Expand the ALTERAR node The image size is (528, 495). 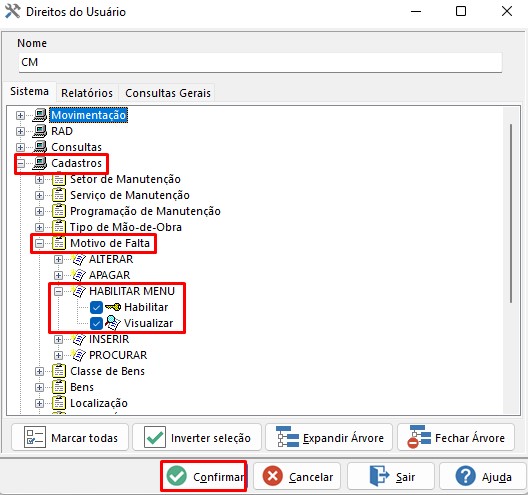click(58, 259)
